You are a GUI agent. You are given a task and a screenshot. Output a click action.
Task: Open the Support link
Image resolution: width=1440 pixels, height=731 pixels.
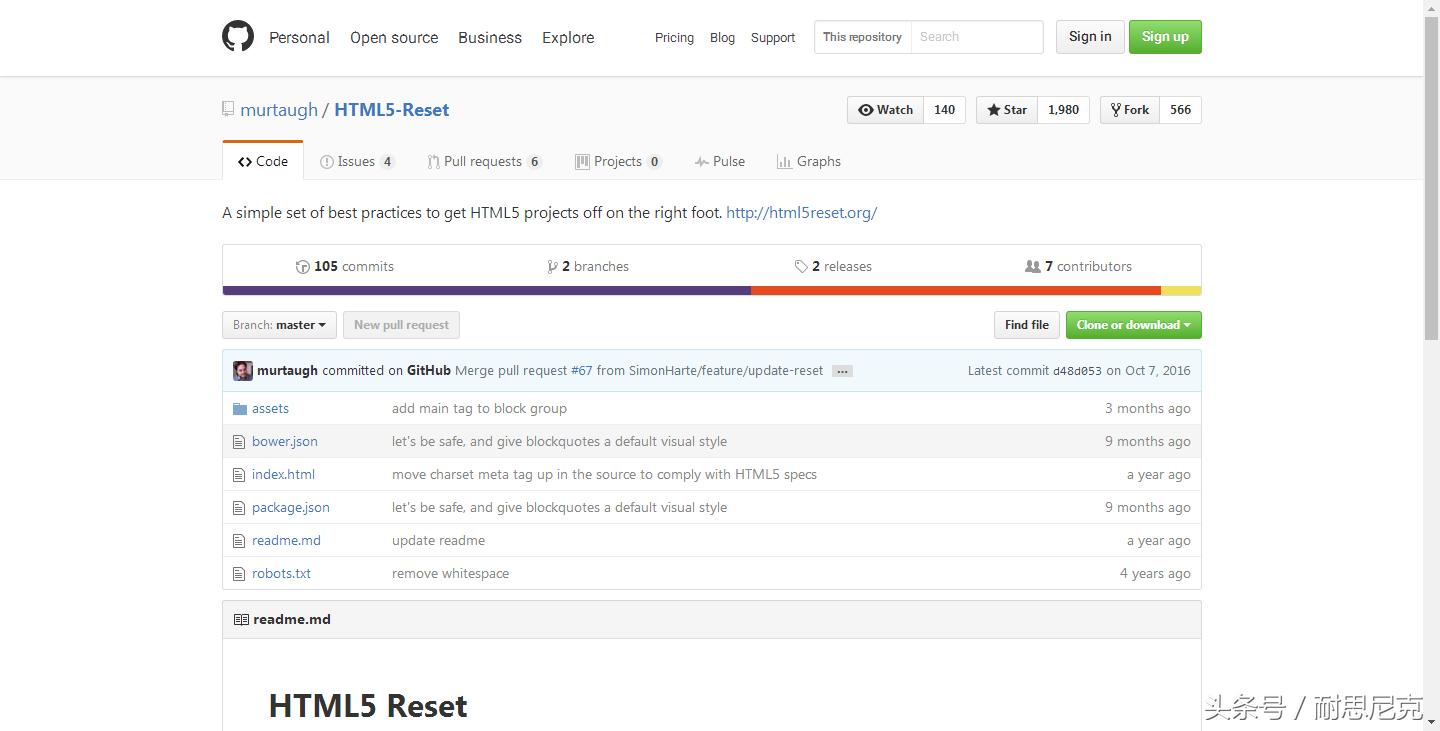(x=773, y=37)
